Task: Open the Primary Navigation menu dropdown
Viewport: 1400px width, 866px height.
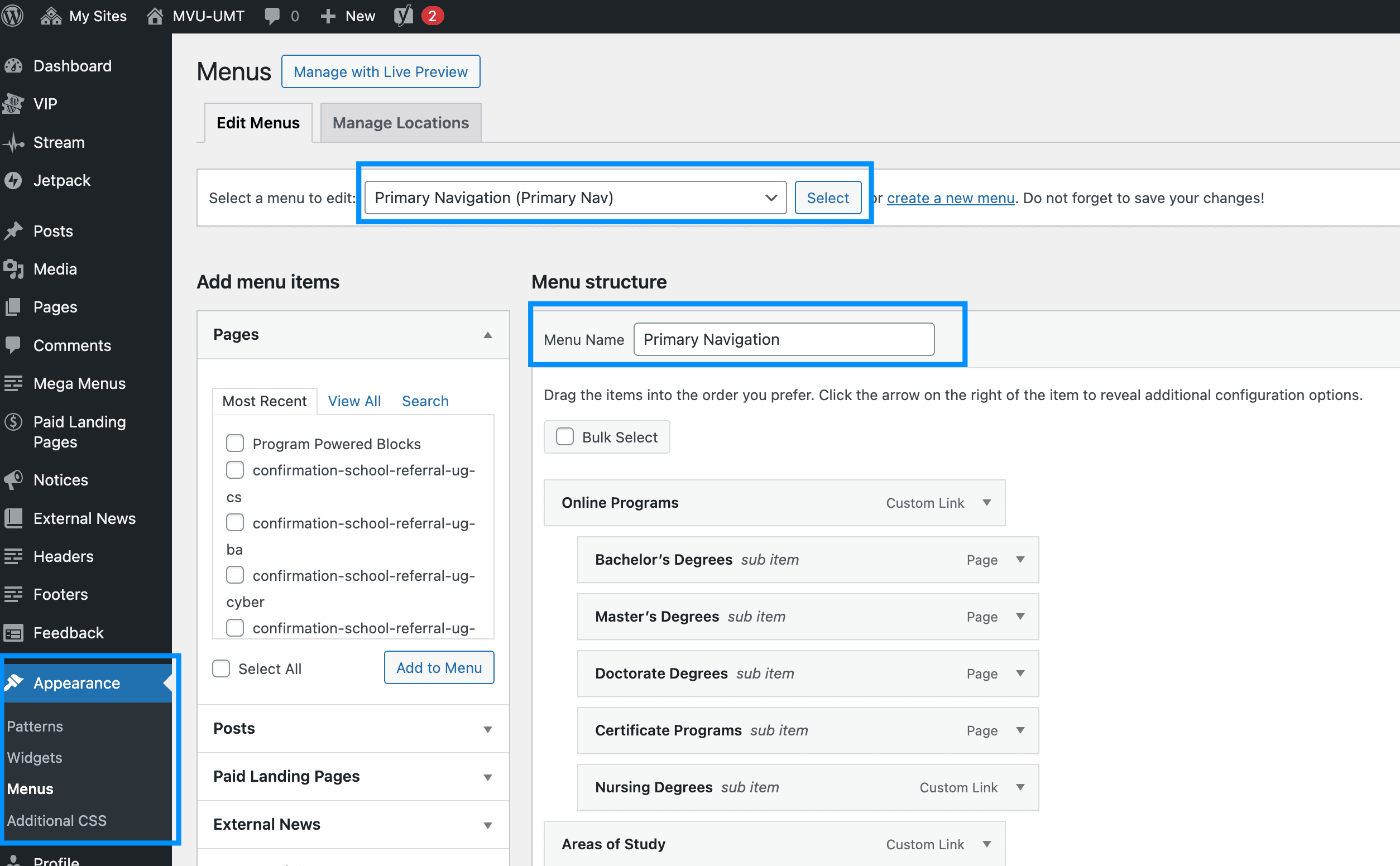Action: coord(575,198)
